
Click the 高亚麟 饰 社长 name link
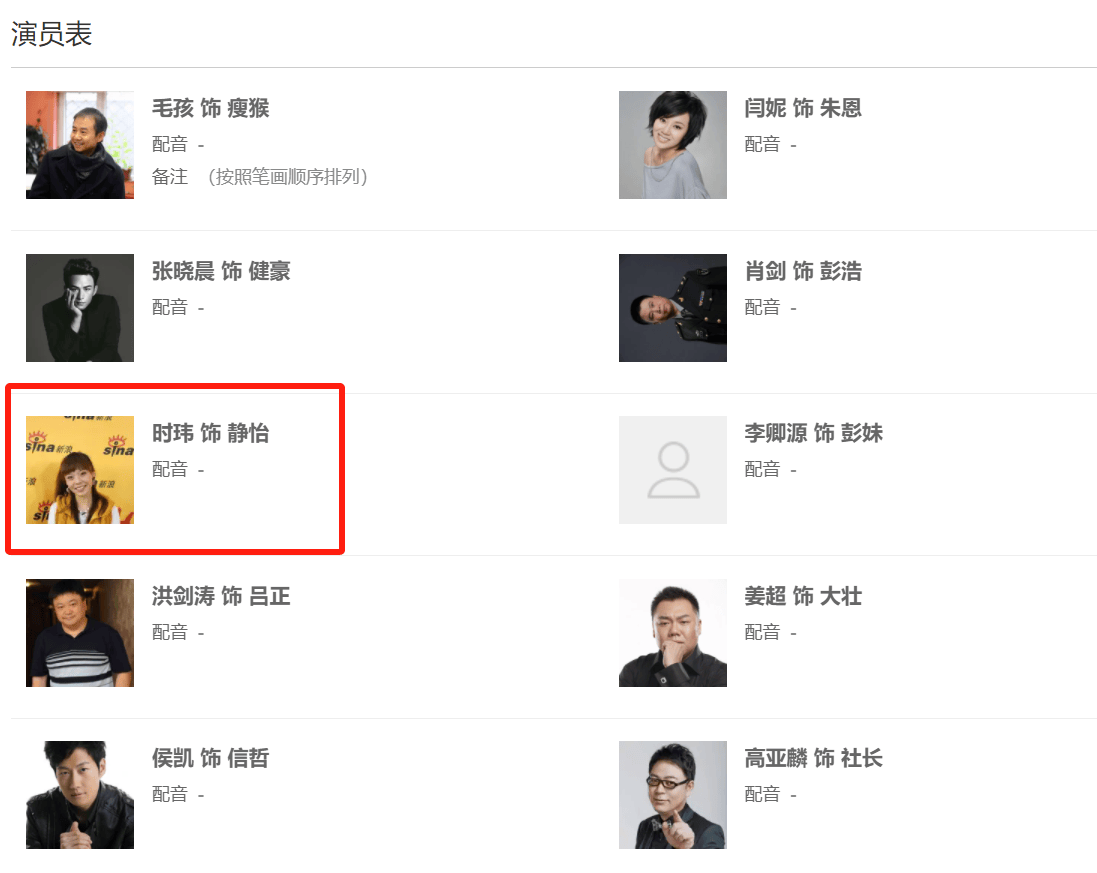(x=813, y=758)
